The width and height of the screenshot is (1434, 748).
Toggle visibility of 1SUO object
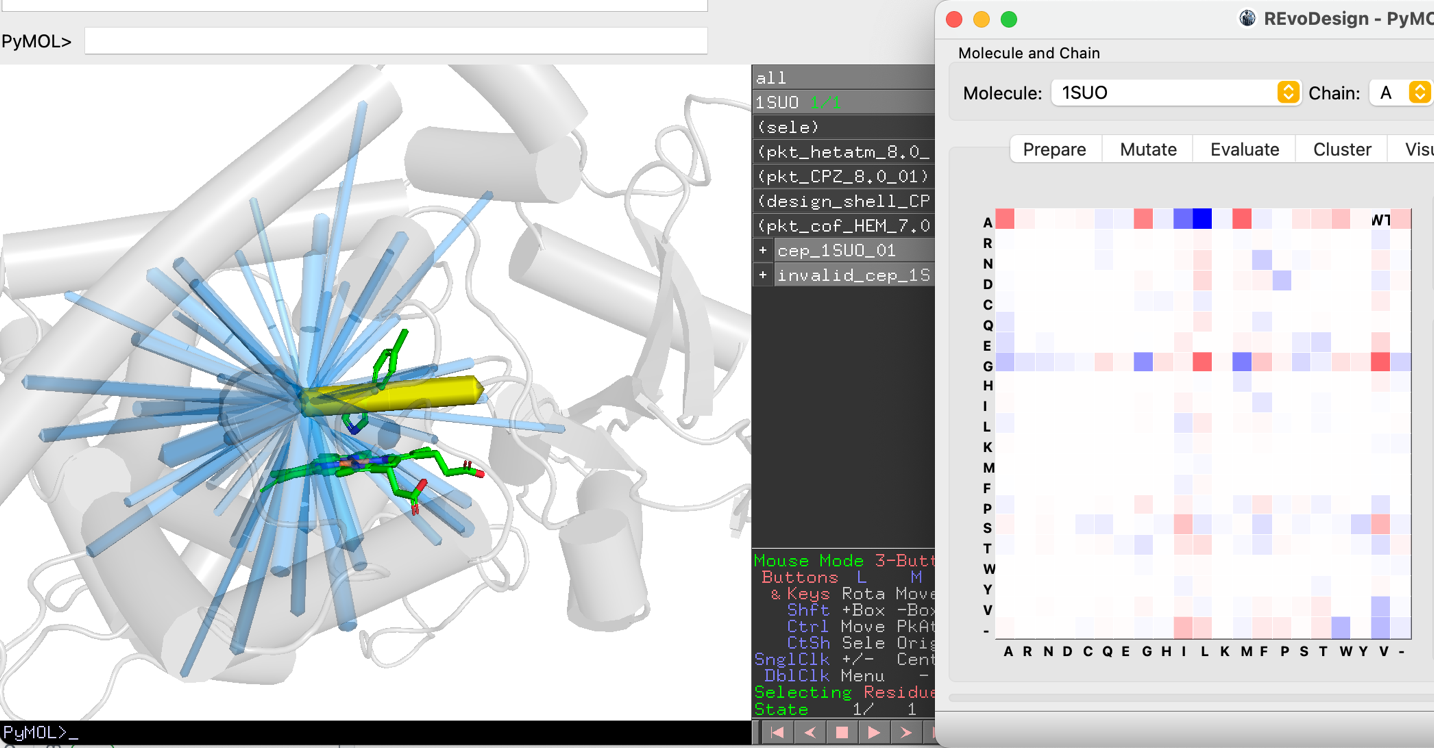tap(844, 102)
